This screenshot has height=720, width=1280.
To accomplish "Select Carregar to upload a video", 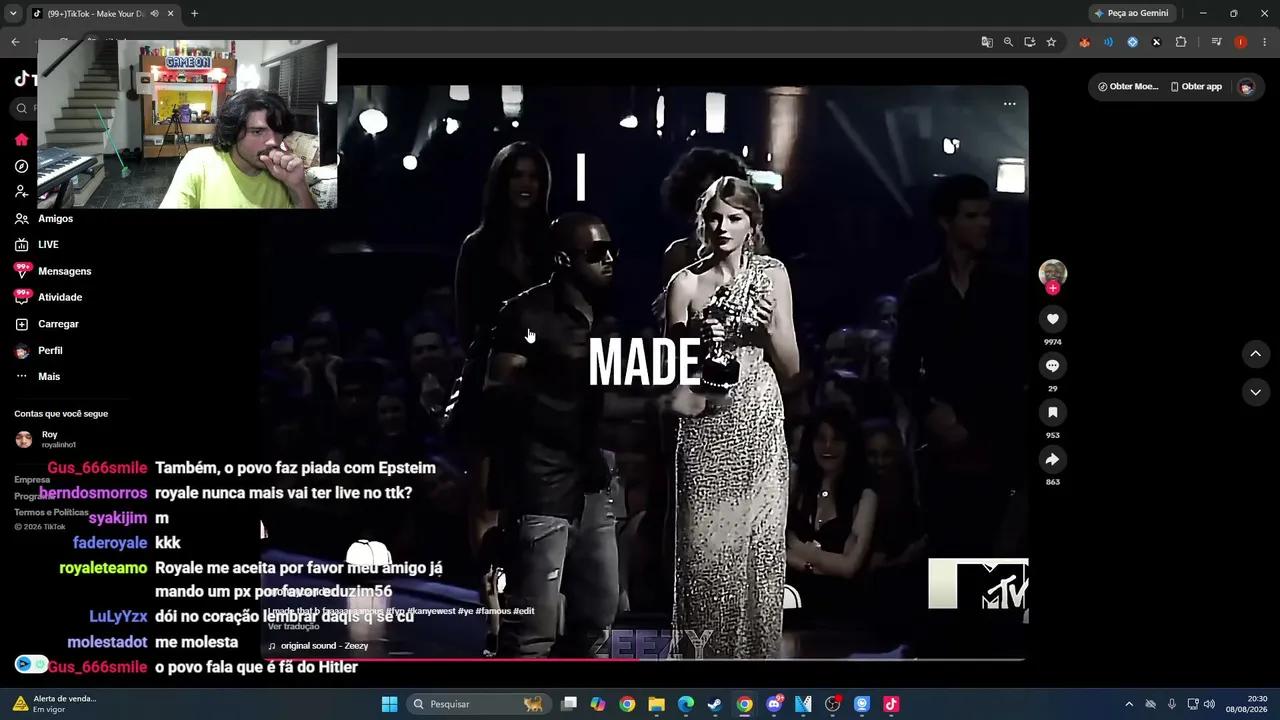I will 46,324.
